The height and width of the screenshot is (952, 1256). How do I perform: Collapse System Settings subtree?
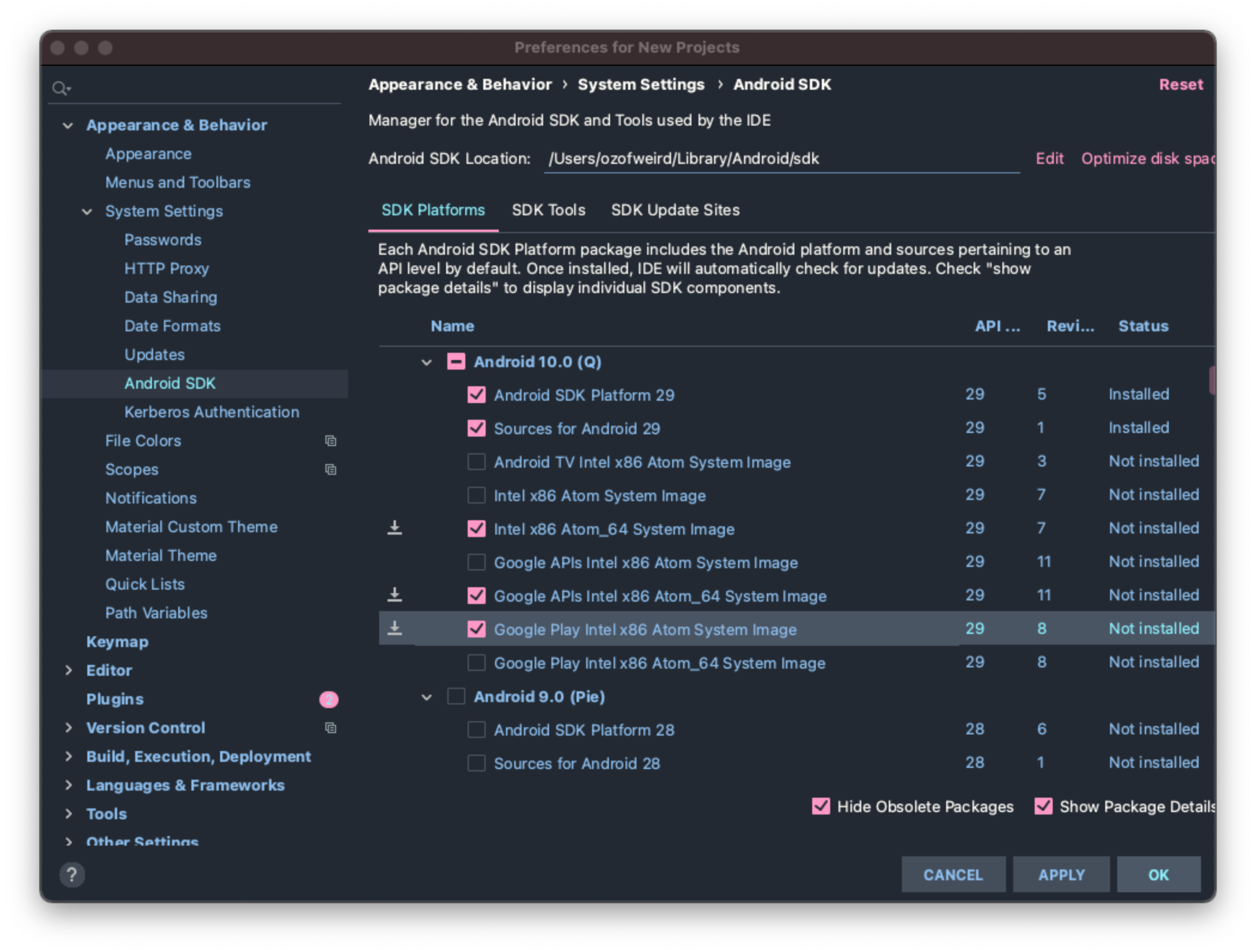tap(87, 212)
